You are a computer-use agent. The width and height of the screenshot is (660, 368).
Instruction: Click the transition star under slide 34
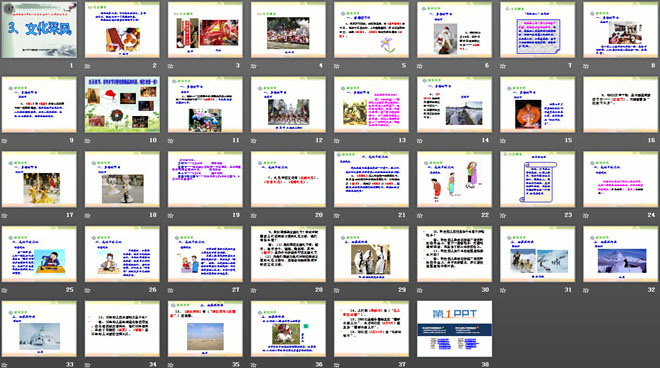click(x=87, y=365)
